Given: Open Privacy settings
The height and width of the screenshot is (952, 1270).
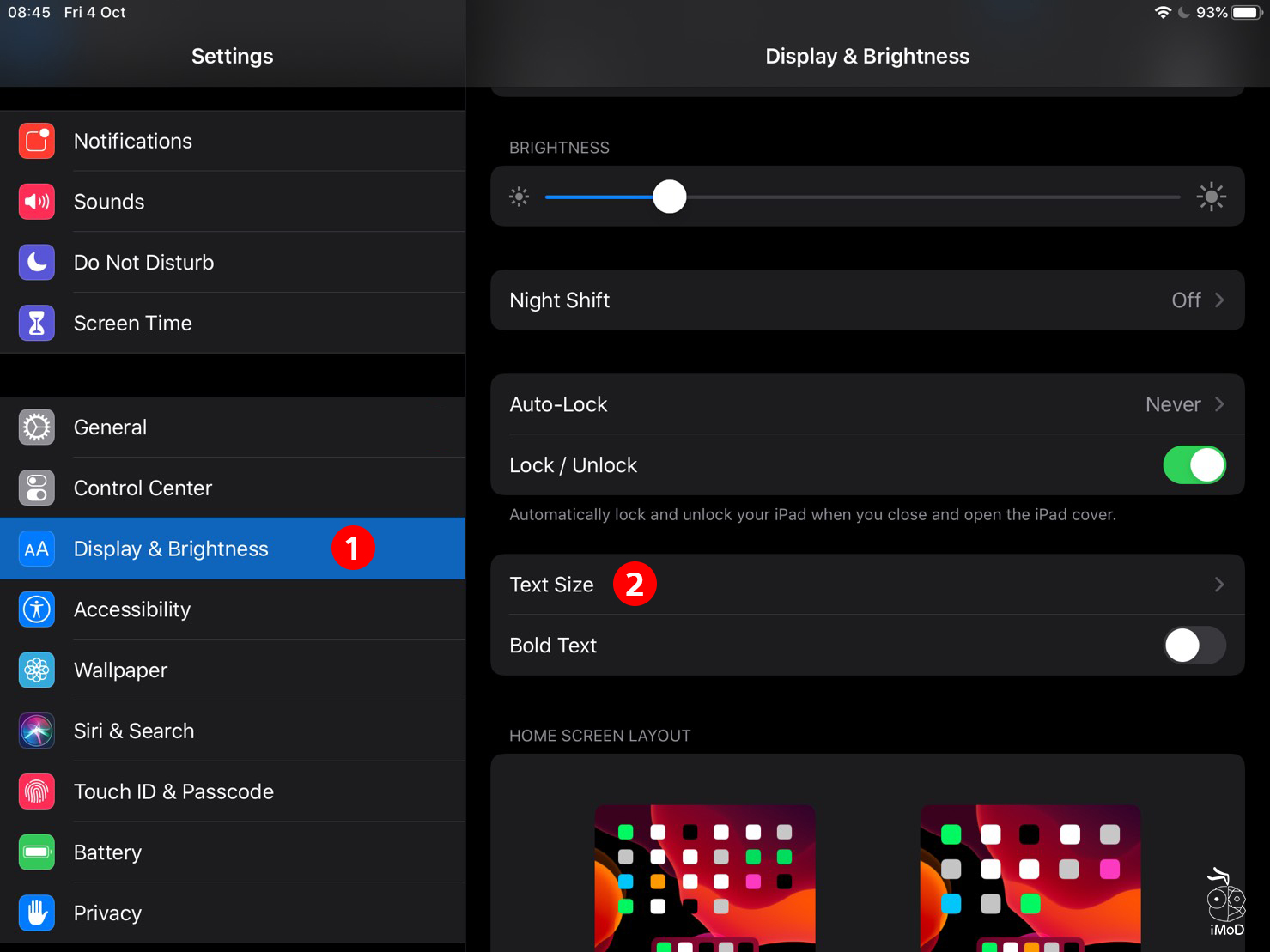Looking at the screenshot, I should tap(107, 913).
